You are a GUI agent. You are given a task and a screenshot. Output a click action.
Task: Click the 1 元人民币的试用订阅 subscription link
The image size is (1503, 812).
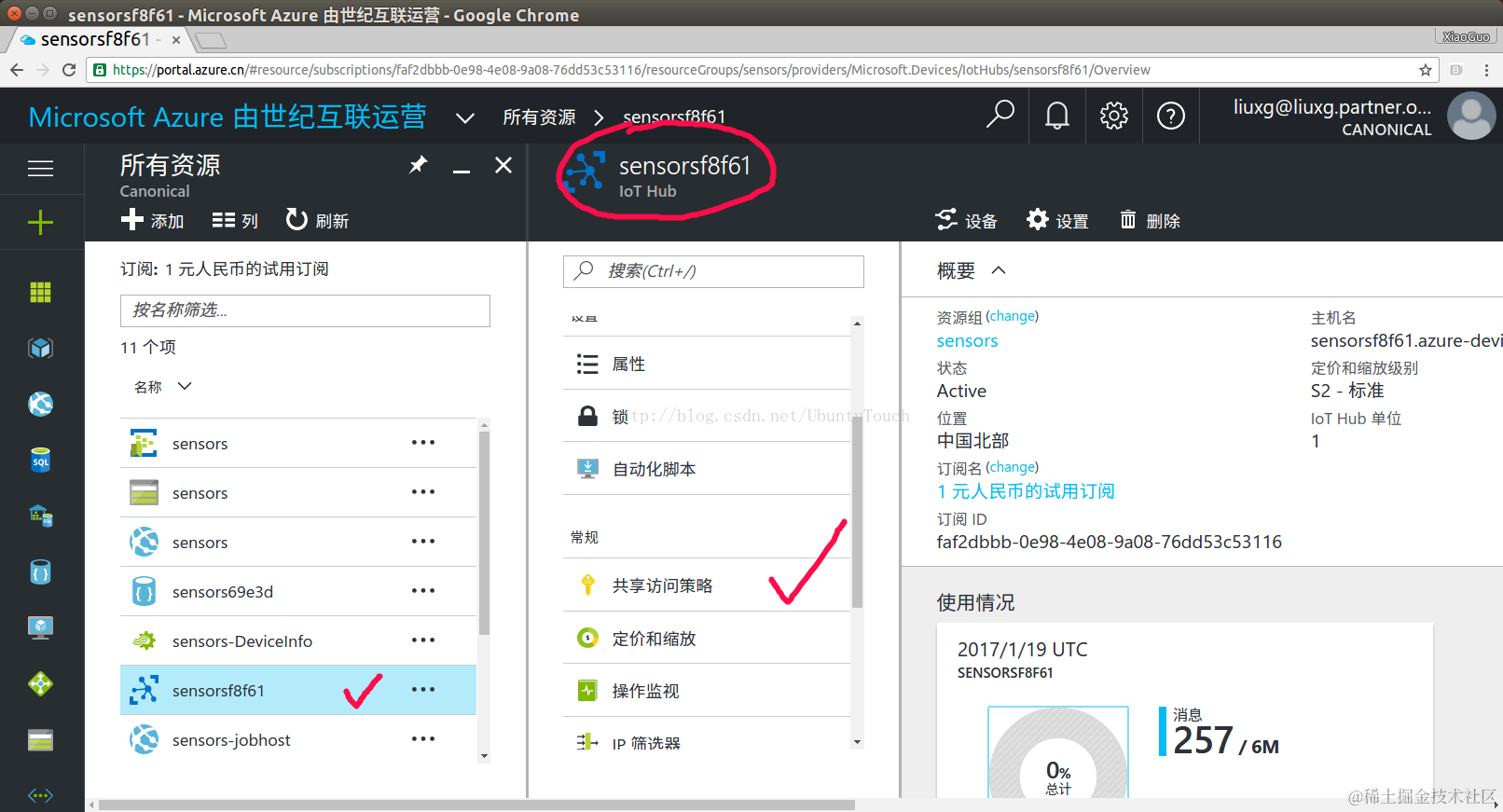[x=1026, y=491]
